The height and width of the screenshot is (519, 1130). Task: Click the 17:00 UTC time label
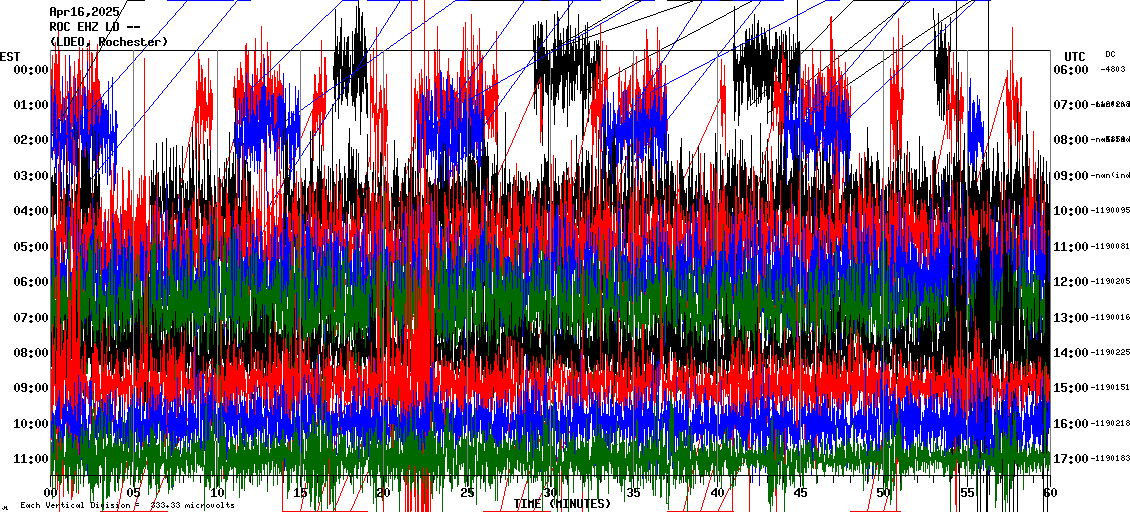tap(1071, 458)
